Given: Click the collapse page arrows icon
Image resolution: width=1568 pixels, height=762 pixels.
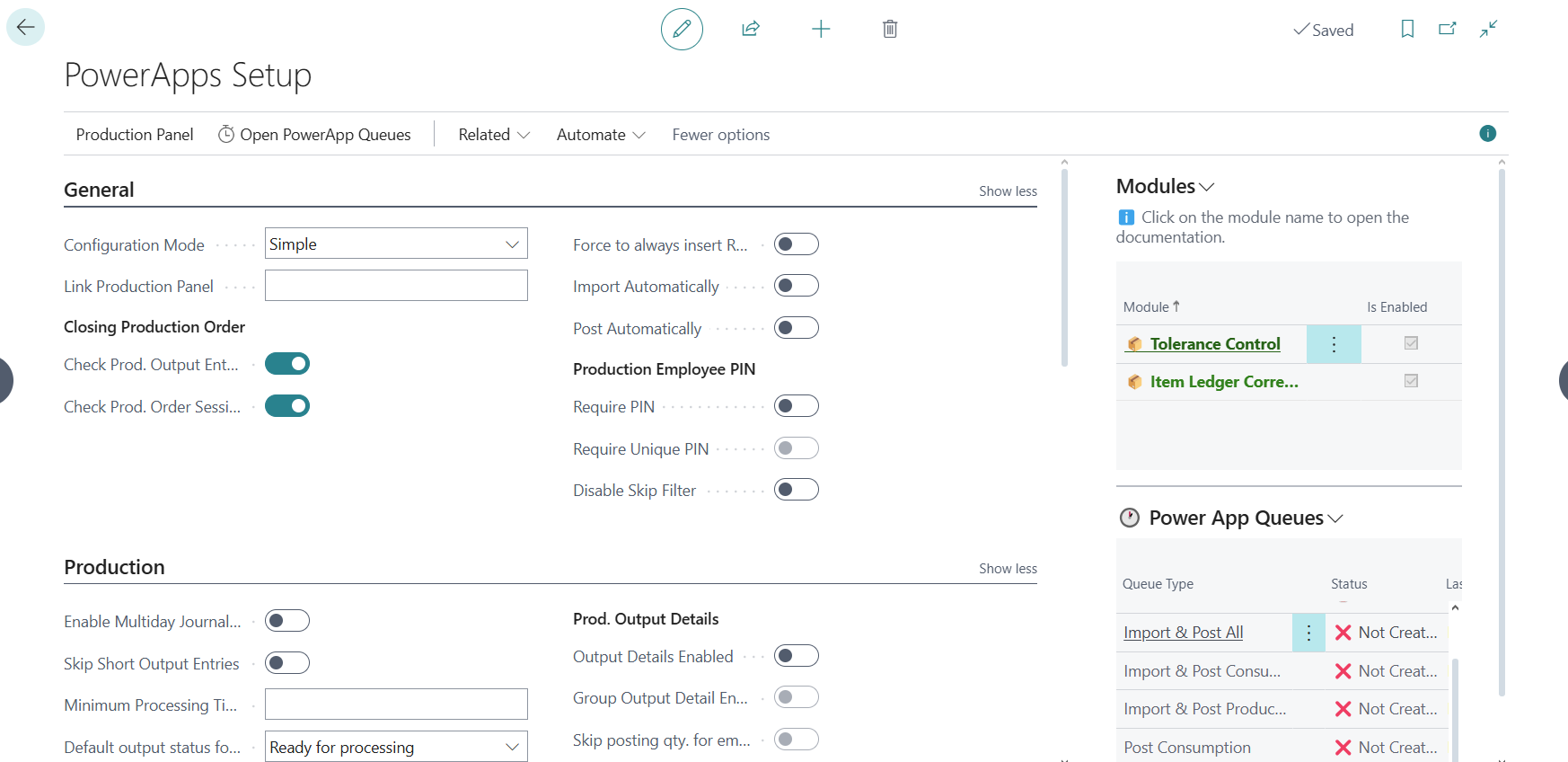Looking at the screenshot, I should pos(1489,29).
